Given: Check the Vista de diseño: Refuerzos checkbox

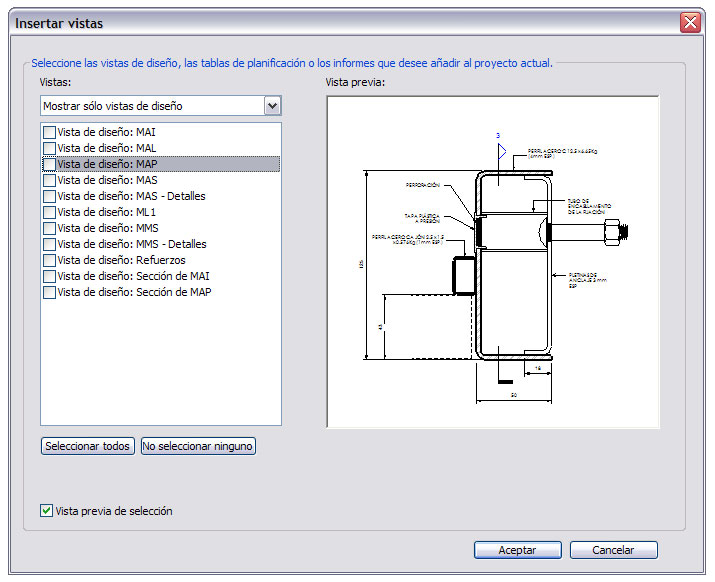Looking at the screenshot, I should click(x=49, y=260).
